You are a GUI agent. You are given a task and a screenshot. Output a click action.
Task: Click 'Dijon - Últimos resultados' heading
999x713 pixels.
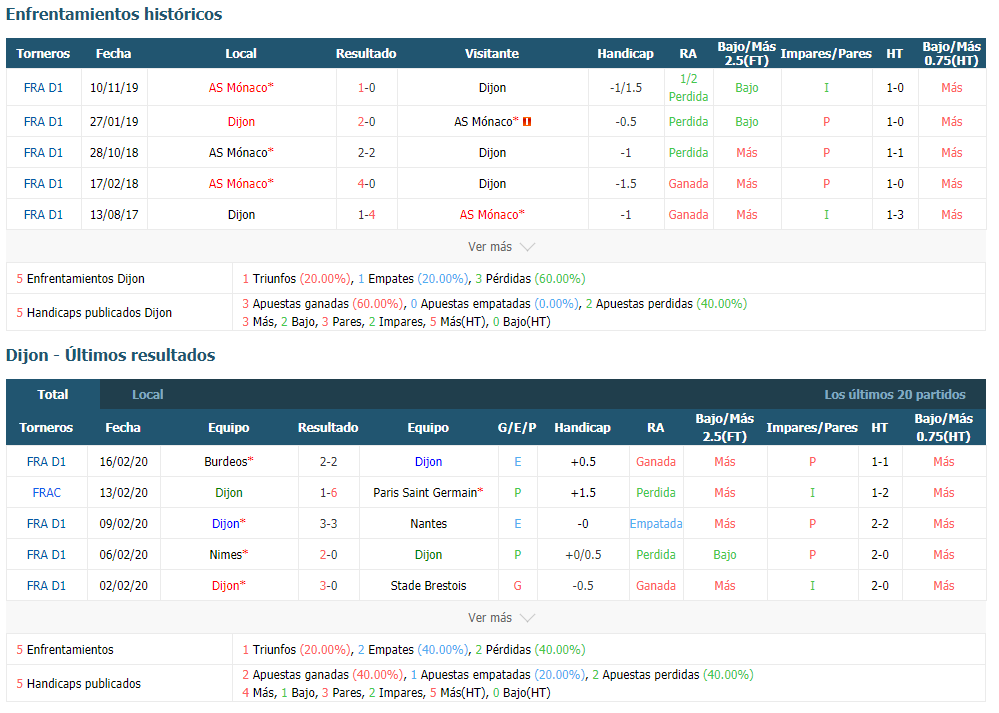point(110,355)
